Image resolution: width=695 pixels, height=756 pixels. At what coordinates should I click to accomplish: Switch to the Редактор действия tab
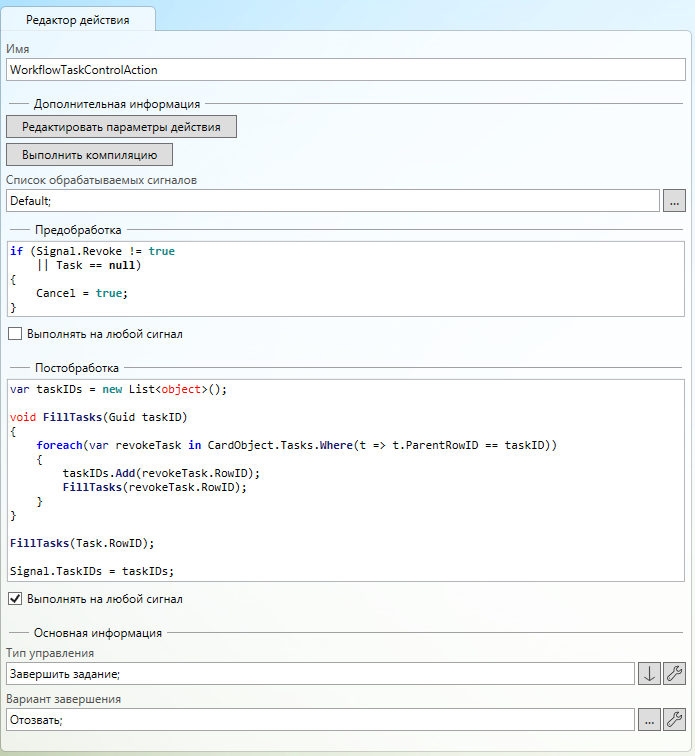[77, 19]
